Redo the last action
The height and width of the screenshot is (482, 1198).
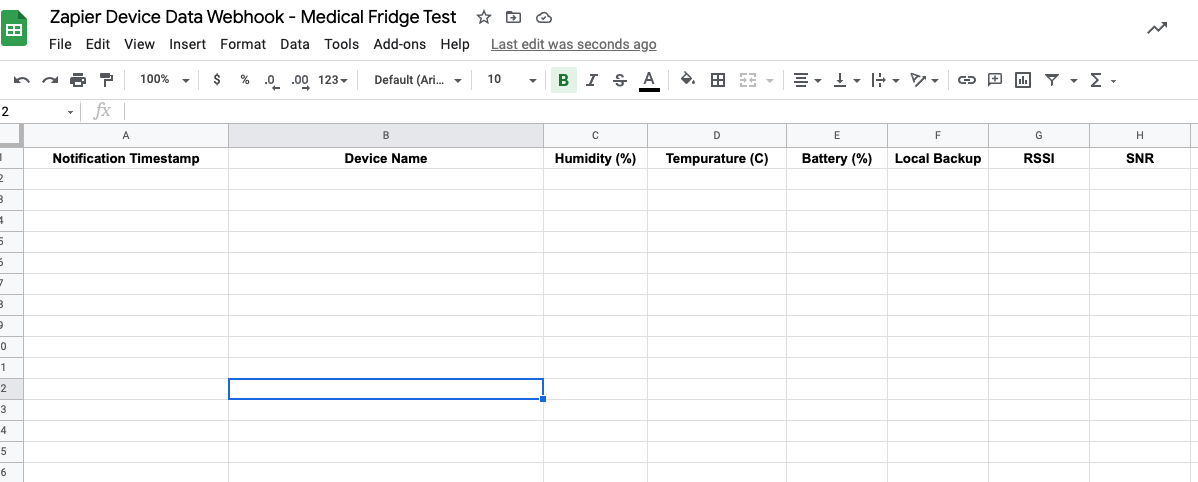click(x=50, y=79)
